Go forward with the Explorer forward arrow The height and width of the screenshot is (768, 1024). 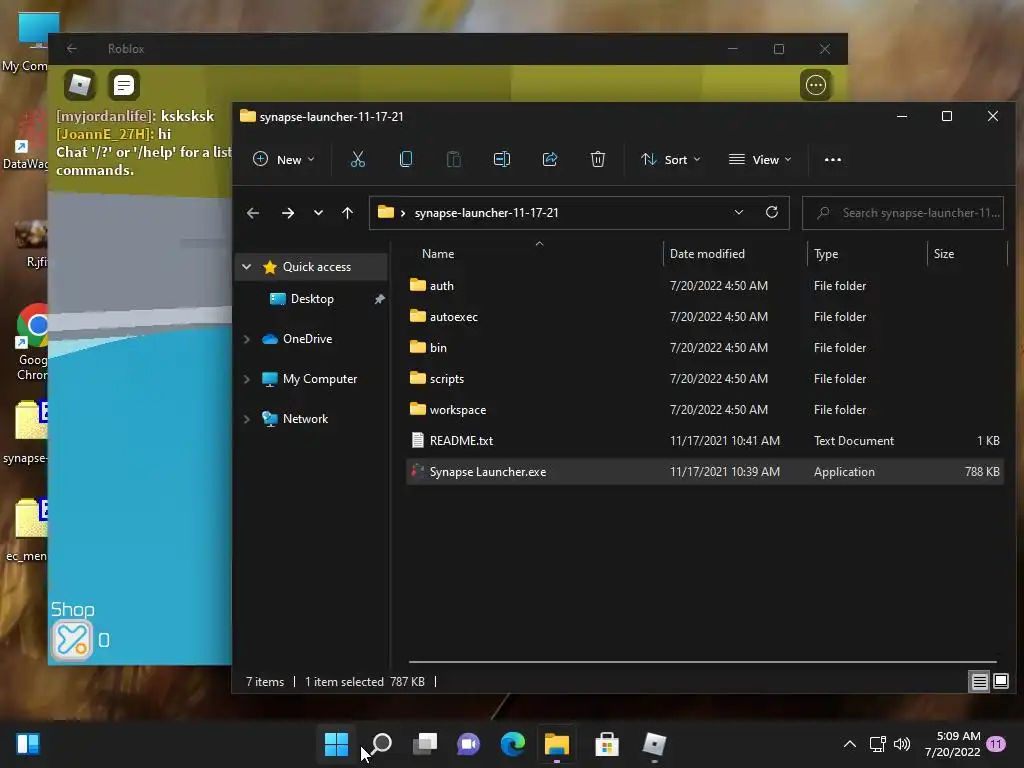(x=287, y=213)
